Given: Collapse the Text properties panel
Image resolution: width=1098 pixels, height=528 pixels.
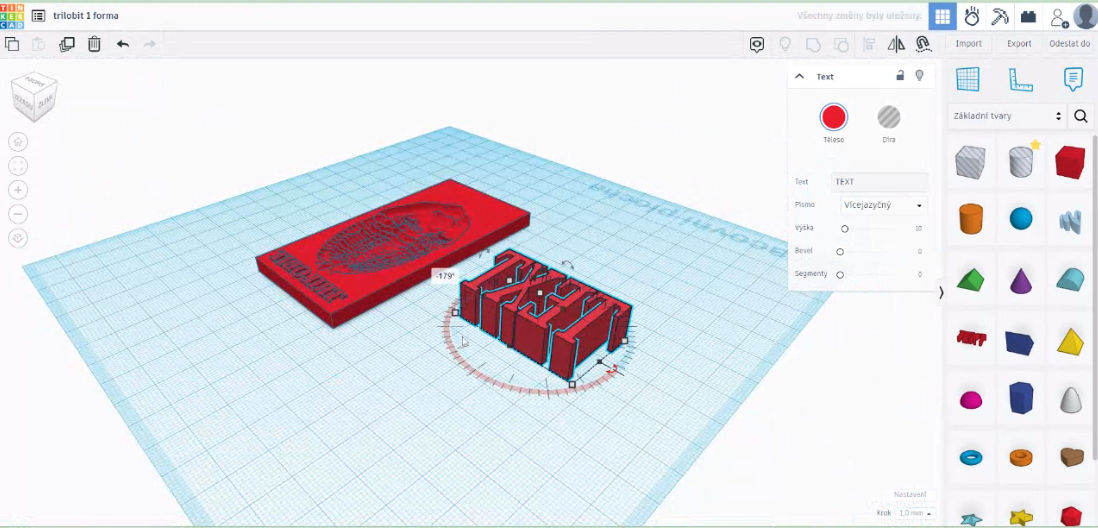Looking at the screenshot, I should 799,76.
